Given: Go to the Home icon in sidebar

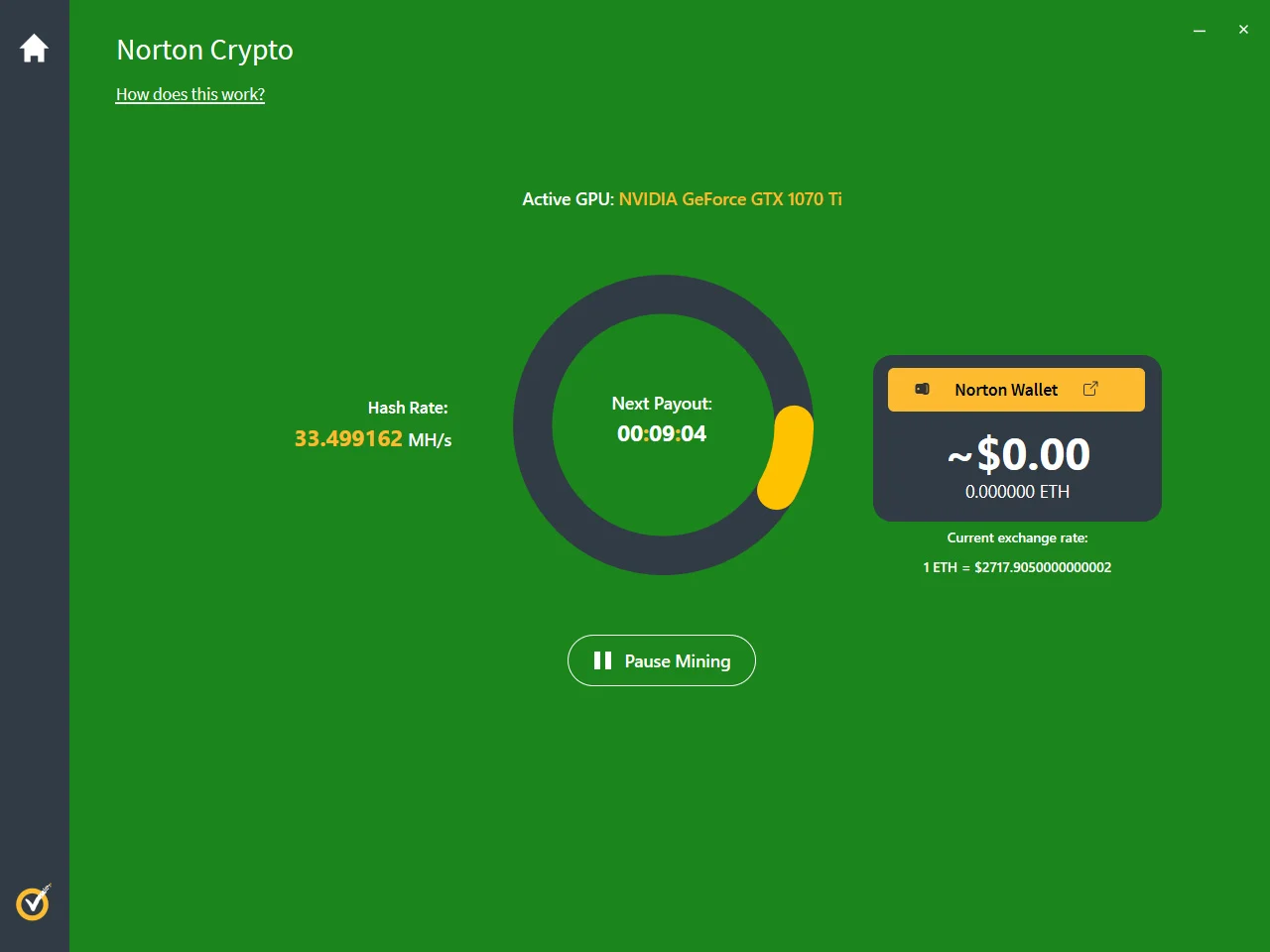Looking at the screenshot, I should (x=34, y=49).
